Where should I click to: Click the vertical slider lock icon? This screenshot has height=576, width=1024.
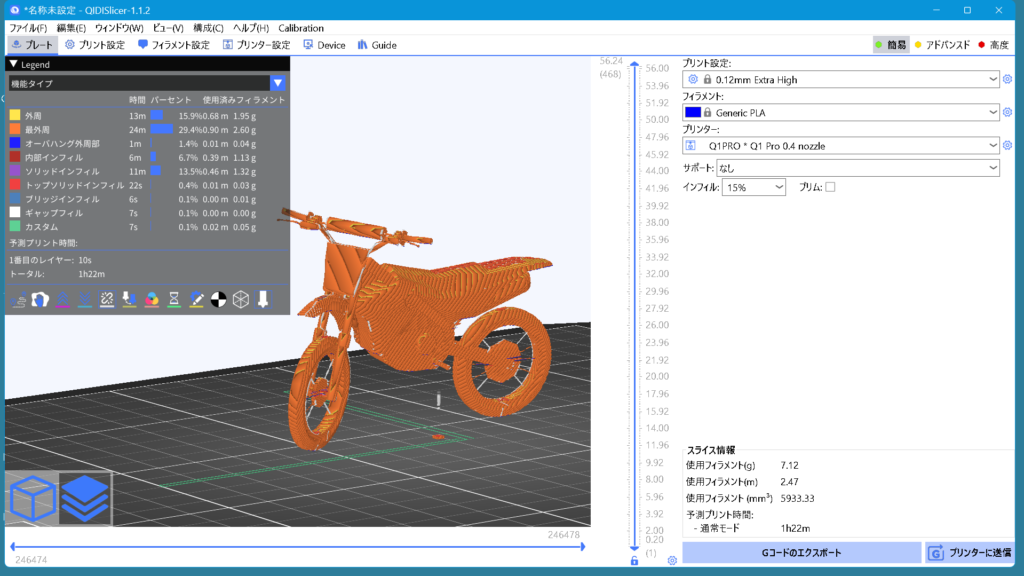(x=634, y=561)
